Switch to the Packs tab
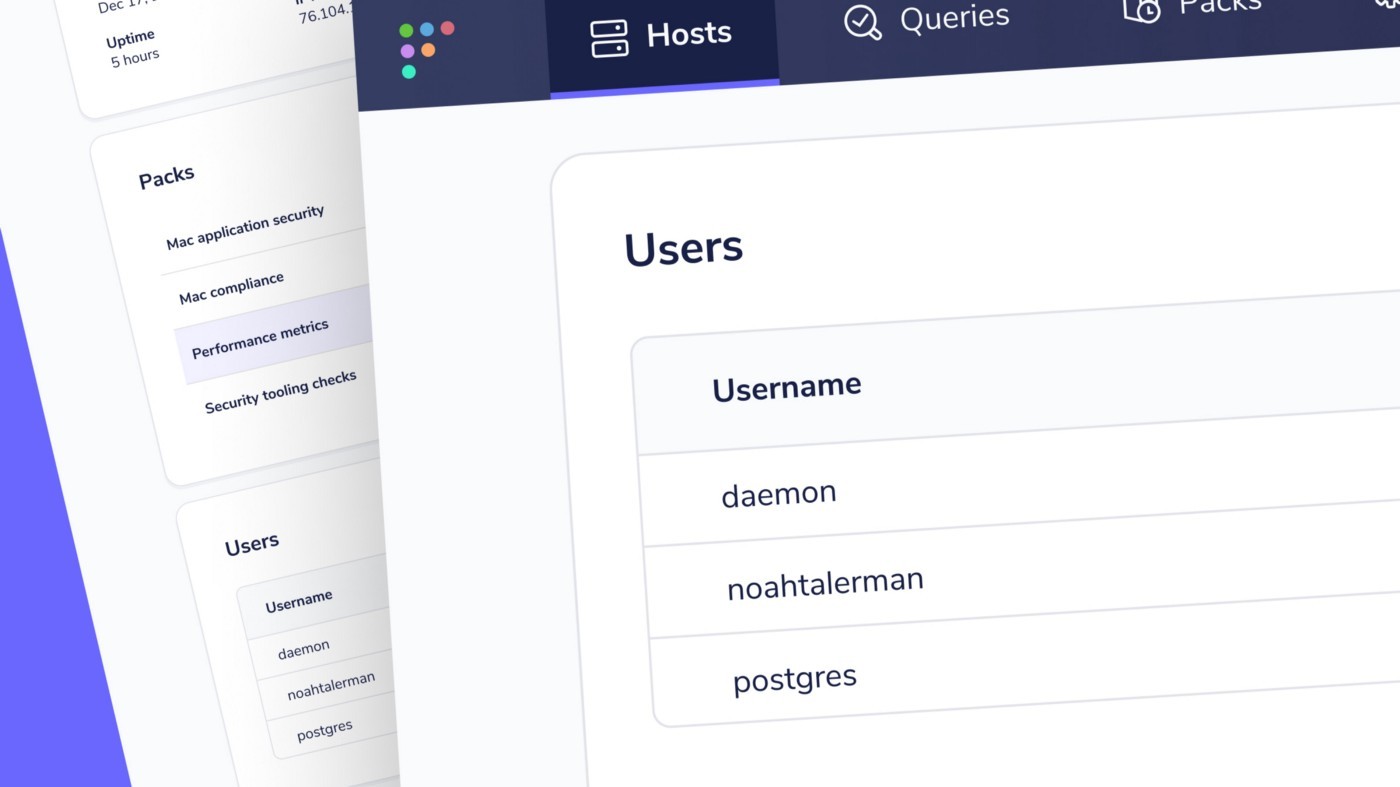Image resolution: width=1400 pixels, height=787 pixels. (1190, 9)
